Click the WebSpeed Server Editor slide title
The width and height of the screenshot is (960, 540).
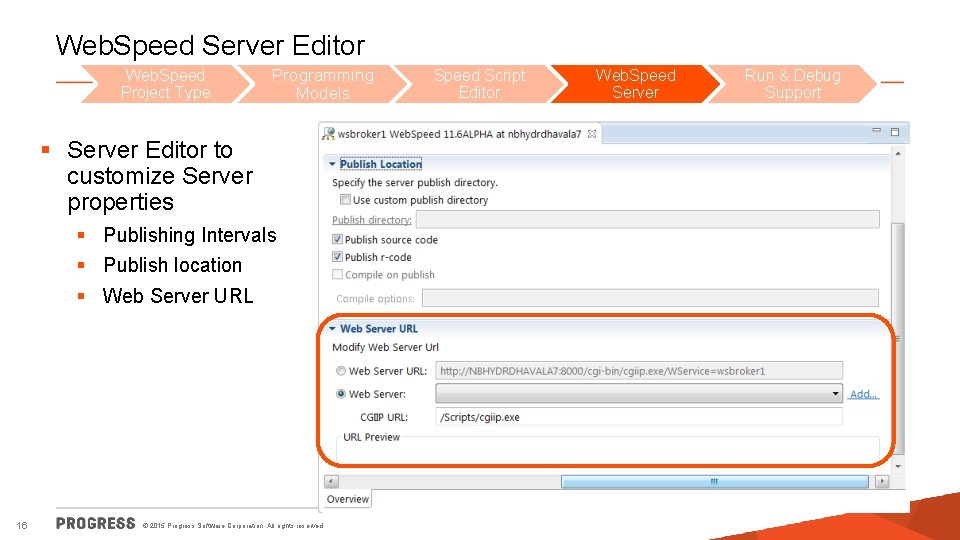(x=210, y=46)
